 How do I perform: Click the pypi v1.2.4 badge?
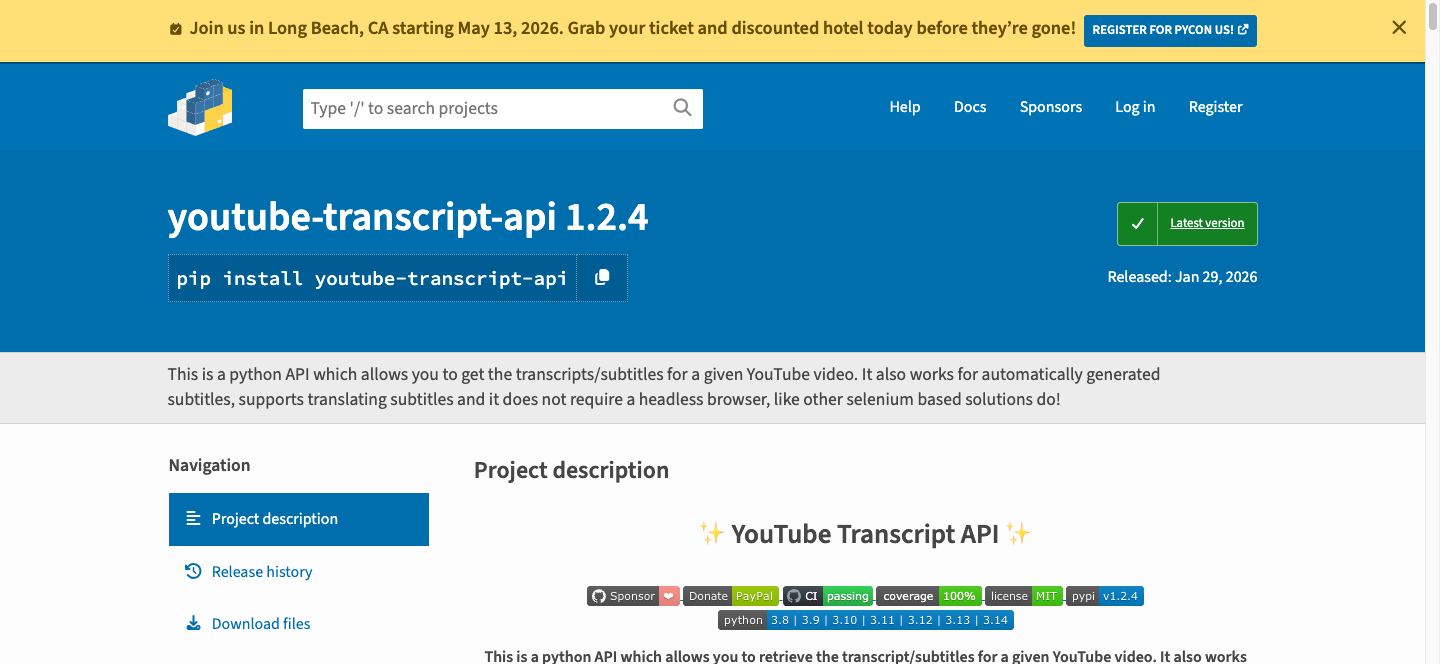[1105, 596]
